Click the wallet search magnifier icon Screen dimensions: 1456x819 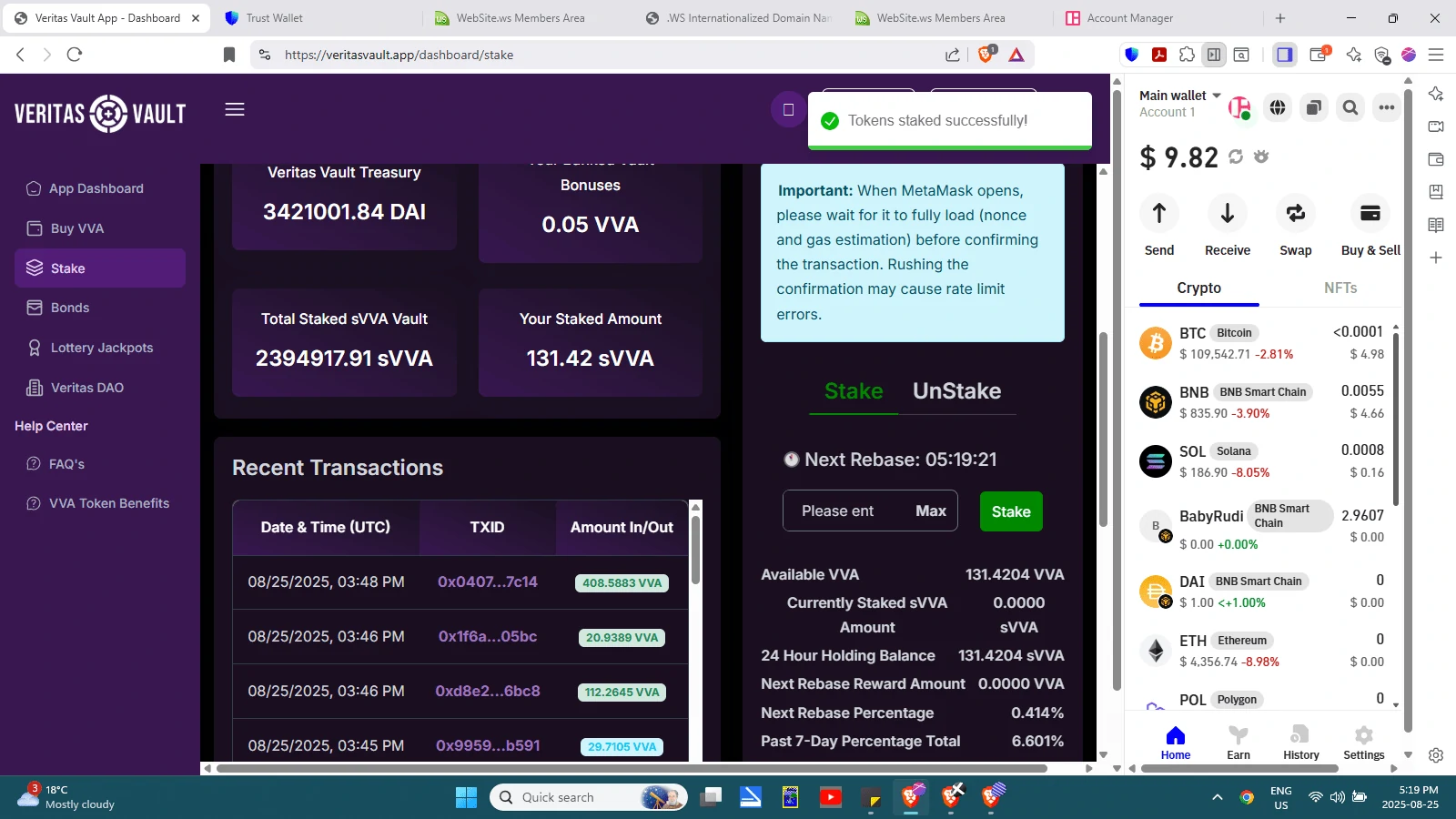1350,108
